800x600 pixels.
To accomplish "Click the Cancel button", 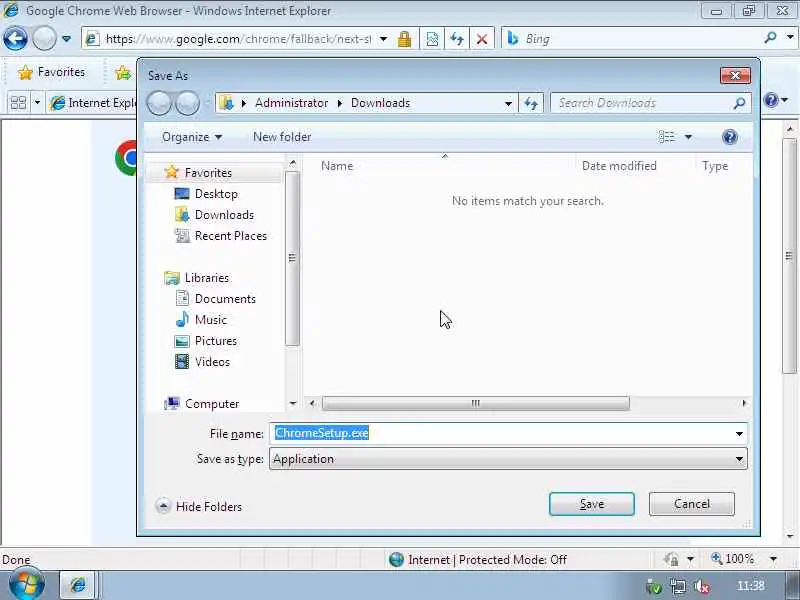I will (x=692, y=504).
